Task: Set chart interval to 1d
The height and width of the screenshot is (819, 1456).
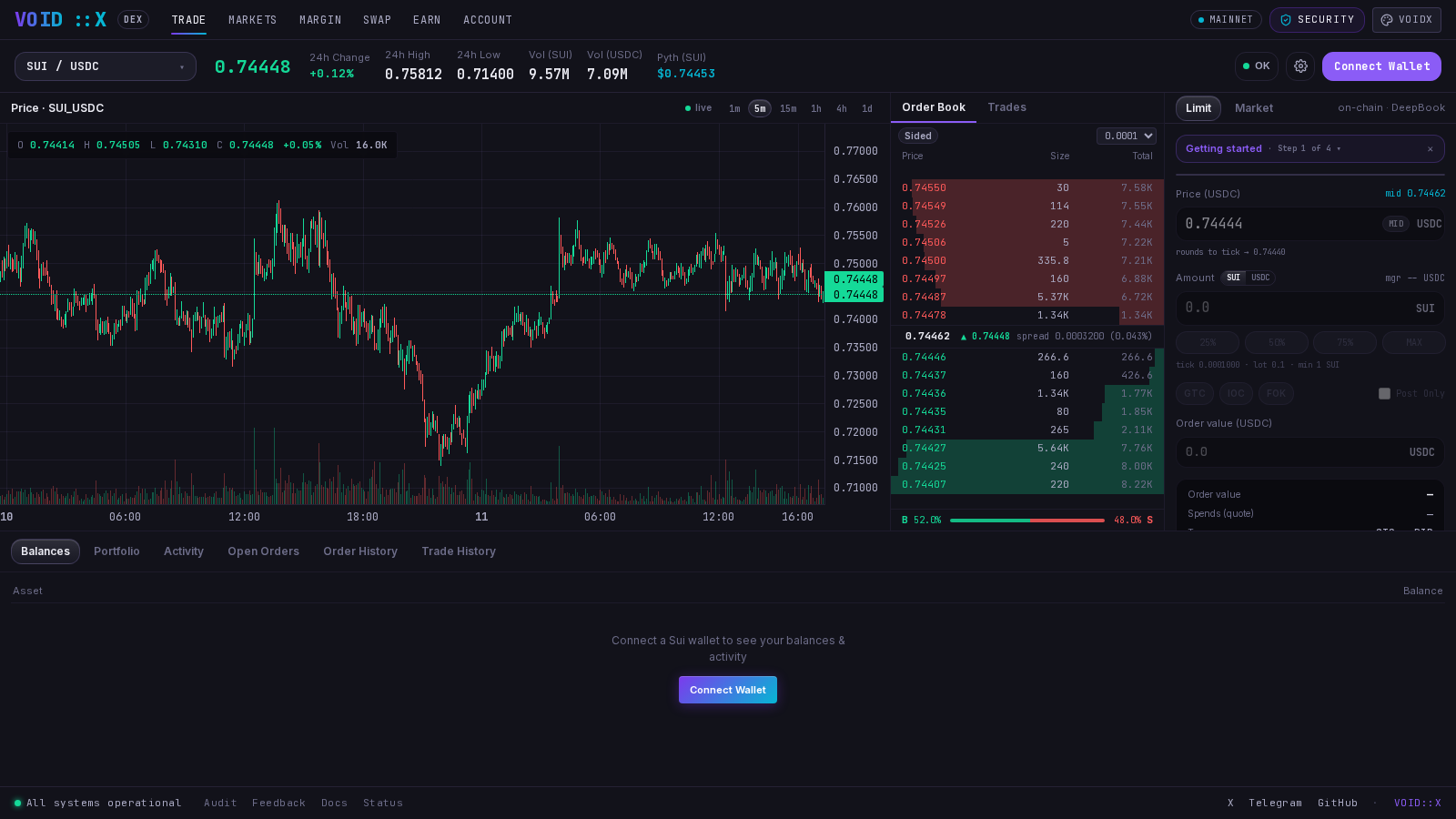Action: pos(867,108)
